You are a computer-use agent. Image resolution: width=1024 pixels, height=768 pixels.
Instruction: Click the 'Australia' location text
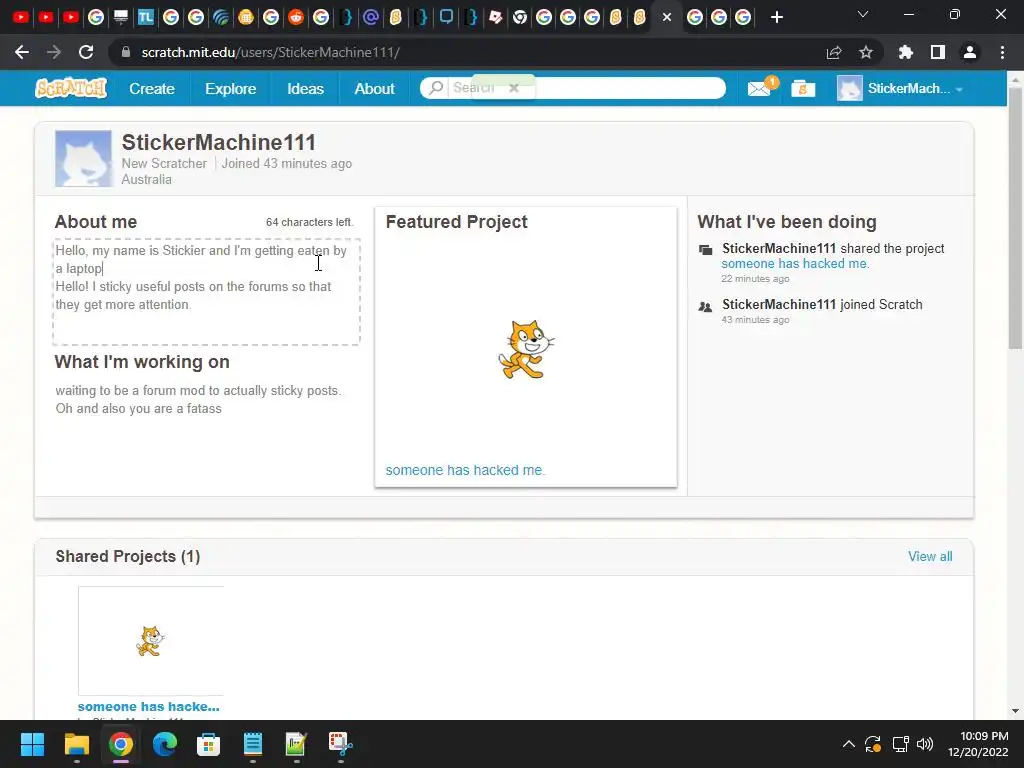tap(146, 180)
